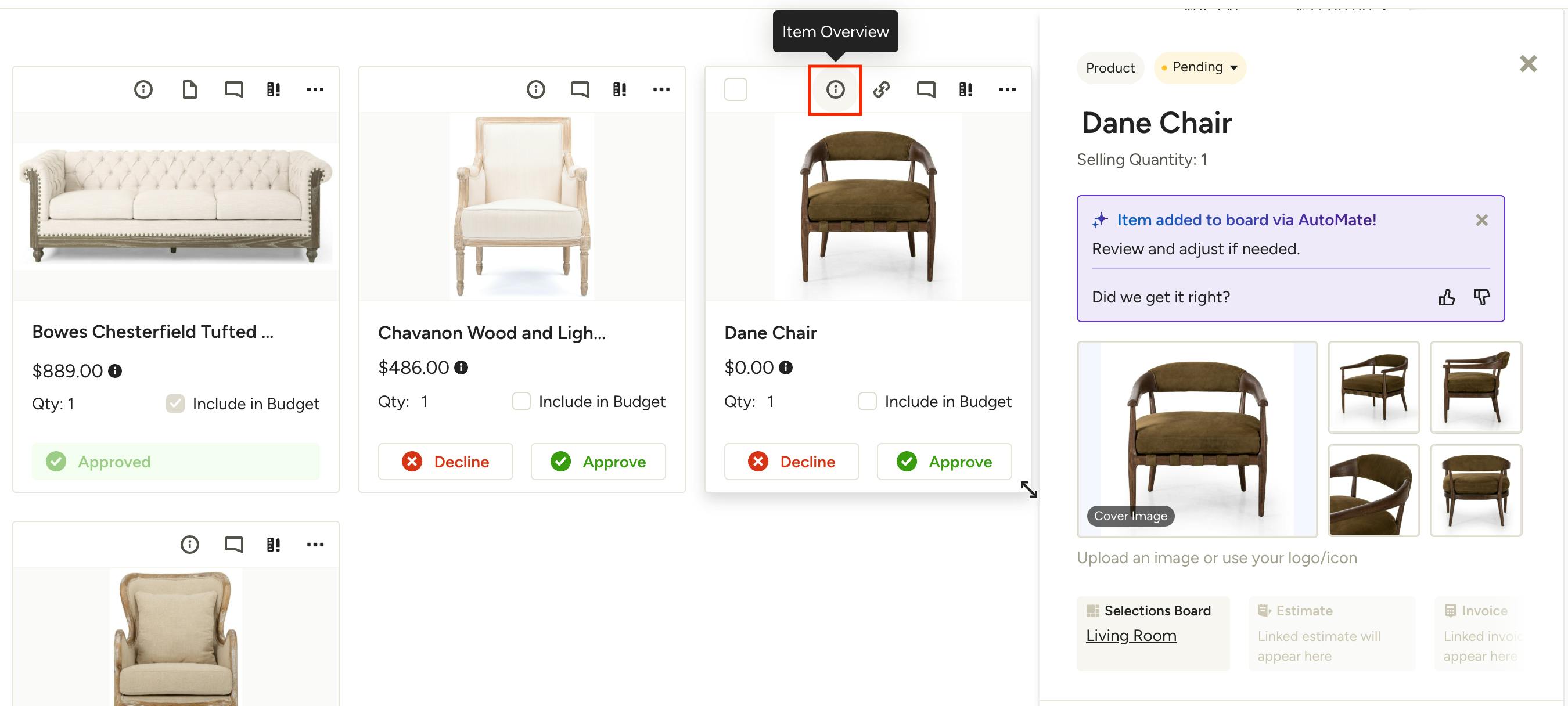Enable Include in Budget for Chavanon chair
The image size is (1568, 706).
[x=521, y=402]
